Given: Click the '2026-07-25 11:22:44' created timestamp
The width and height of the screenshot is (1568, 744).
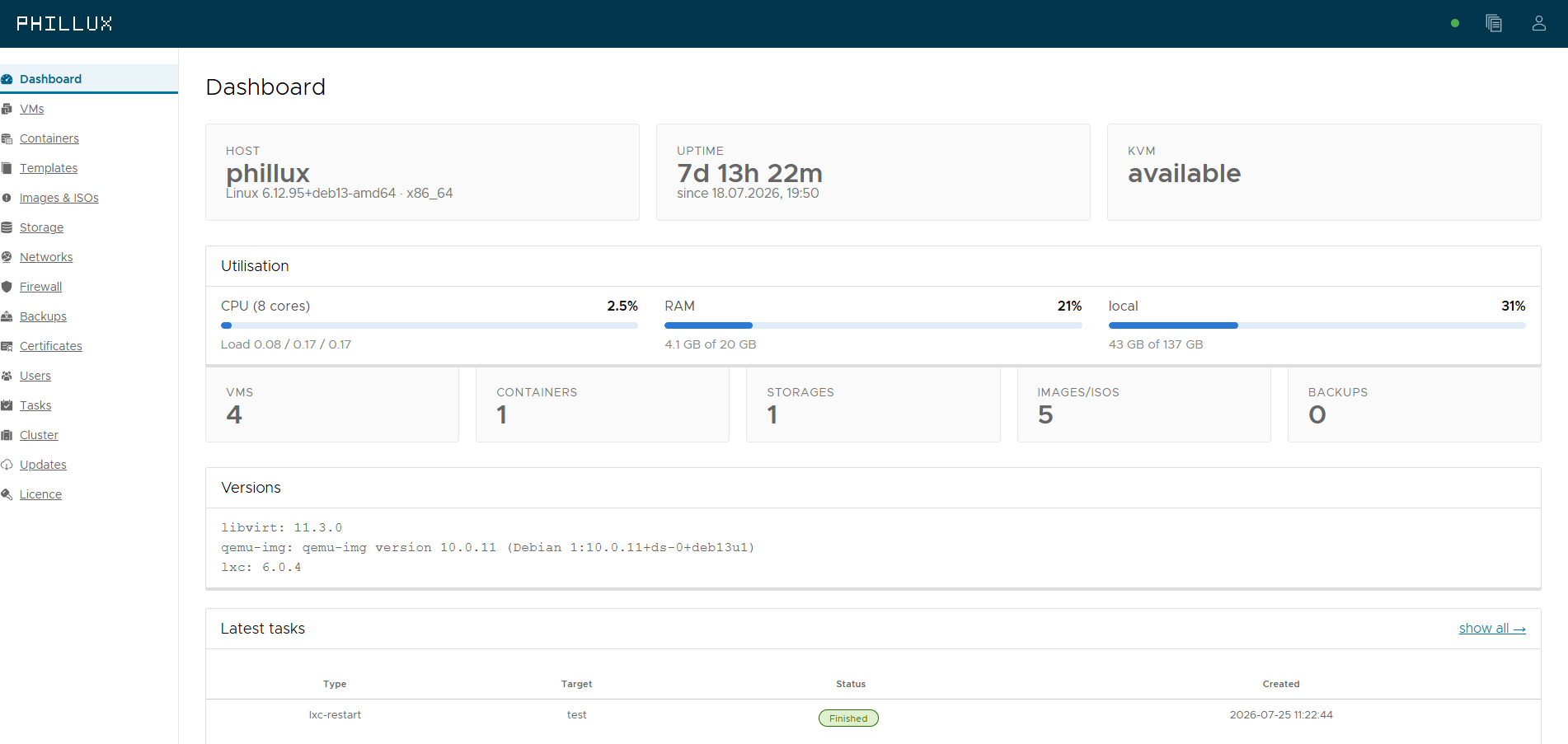Looking at the screenshot, I should click(1281, 715).
